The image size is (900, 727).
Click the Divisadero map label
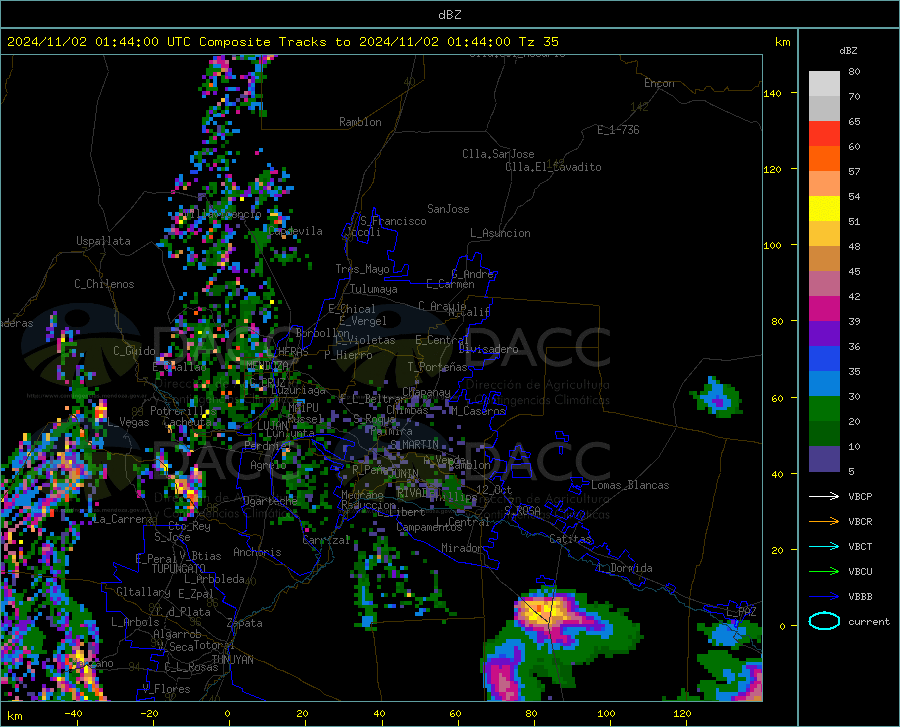(x=488, y=349)
